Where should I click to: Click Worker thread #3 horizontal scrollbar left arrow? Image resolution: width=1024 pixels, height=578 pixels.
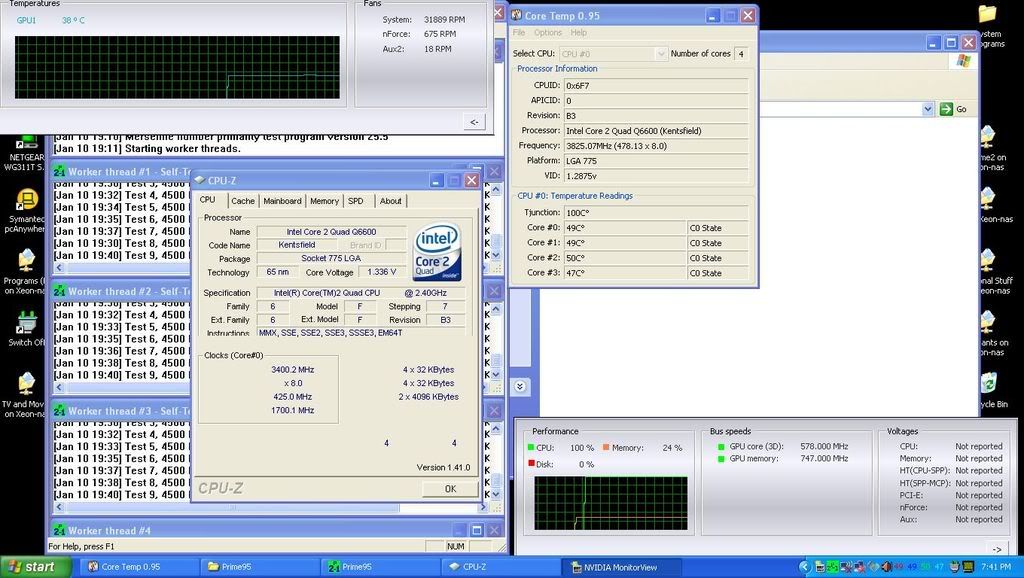click(x=59, y=507)
